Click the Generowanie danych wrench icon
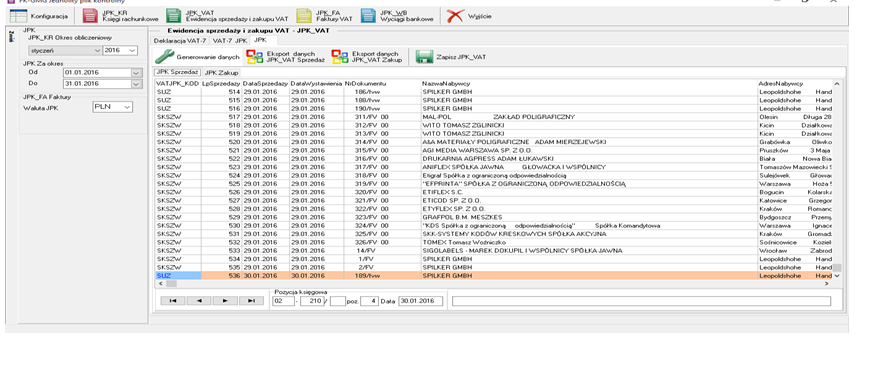The width and height of the screenshot is (869, 365). click(x=164, y=56)
